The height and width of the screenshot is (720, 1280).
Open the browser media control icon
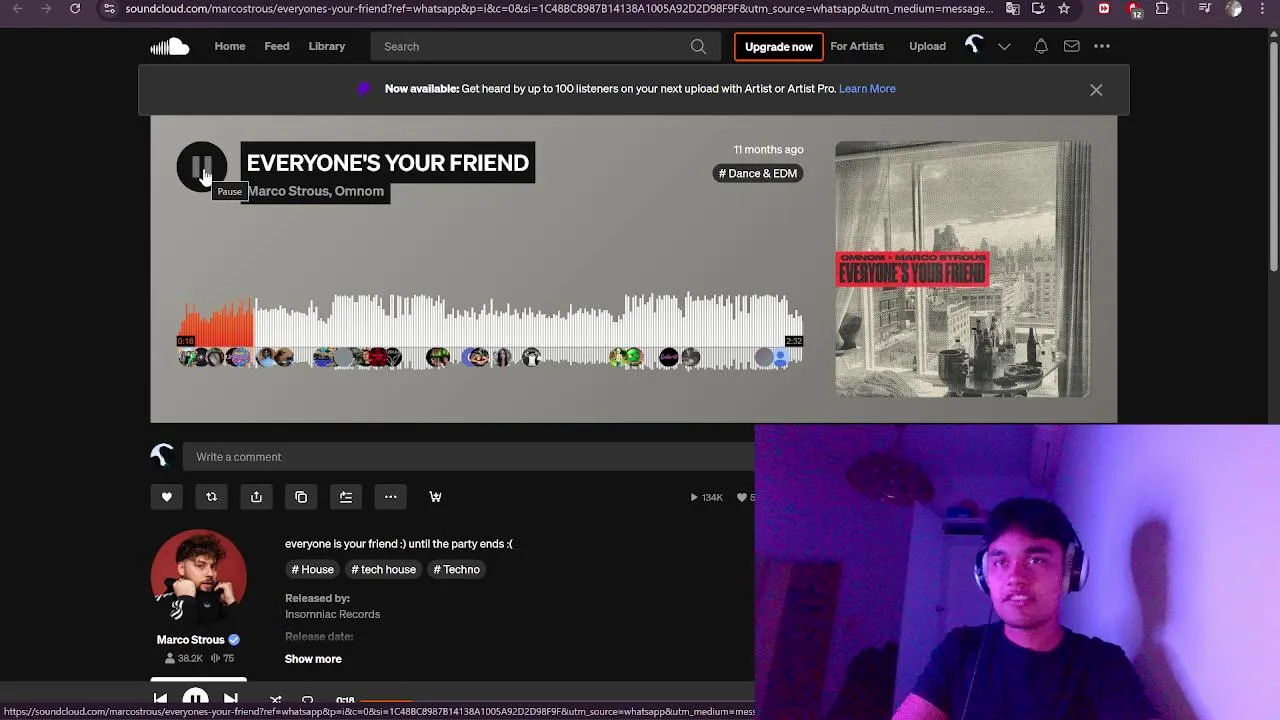point(1206,9)
